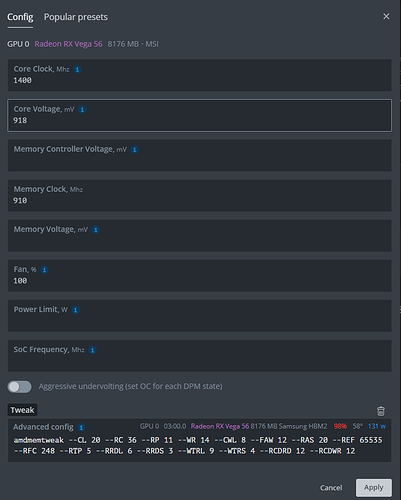Click the Memory Voltage info icon
The width and height of the screenshot is (401, 500).
(96, 230)
